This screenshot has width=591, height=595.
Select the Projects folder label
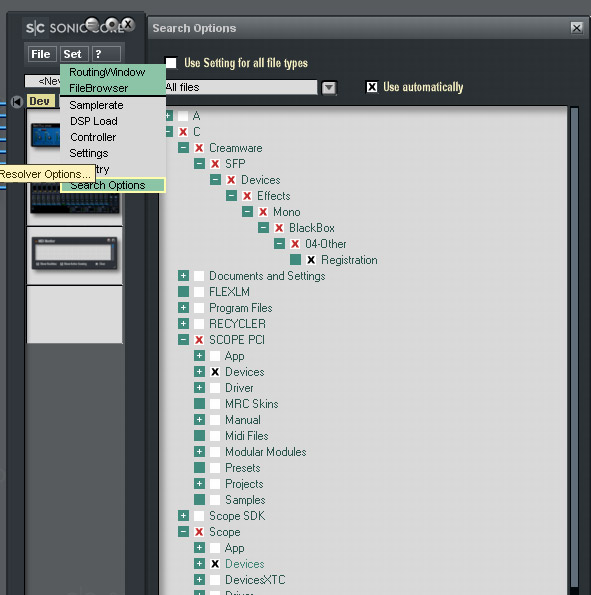(x=244, y=484)
